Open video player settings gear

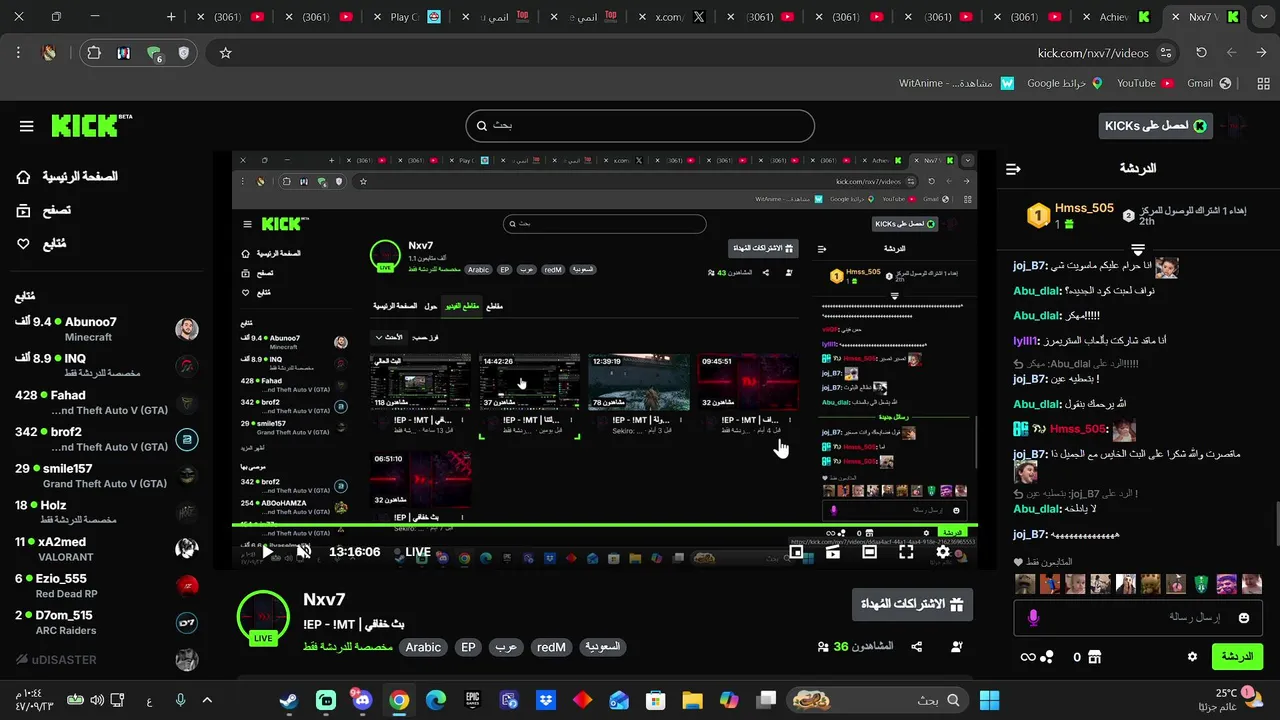[x=943, y=551]
